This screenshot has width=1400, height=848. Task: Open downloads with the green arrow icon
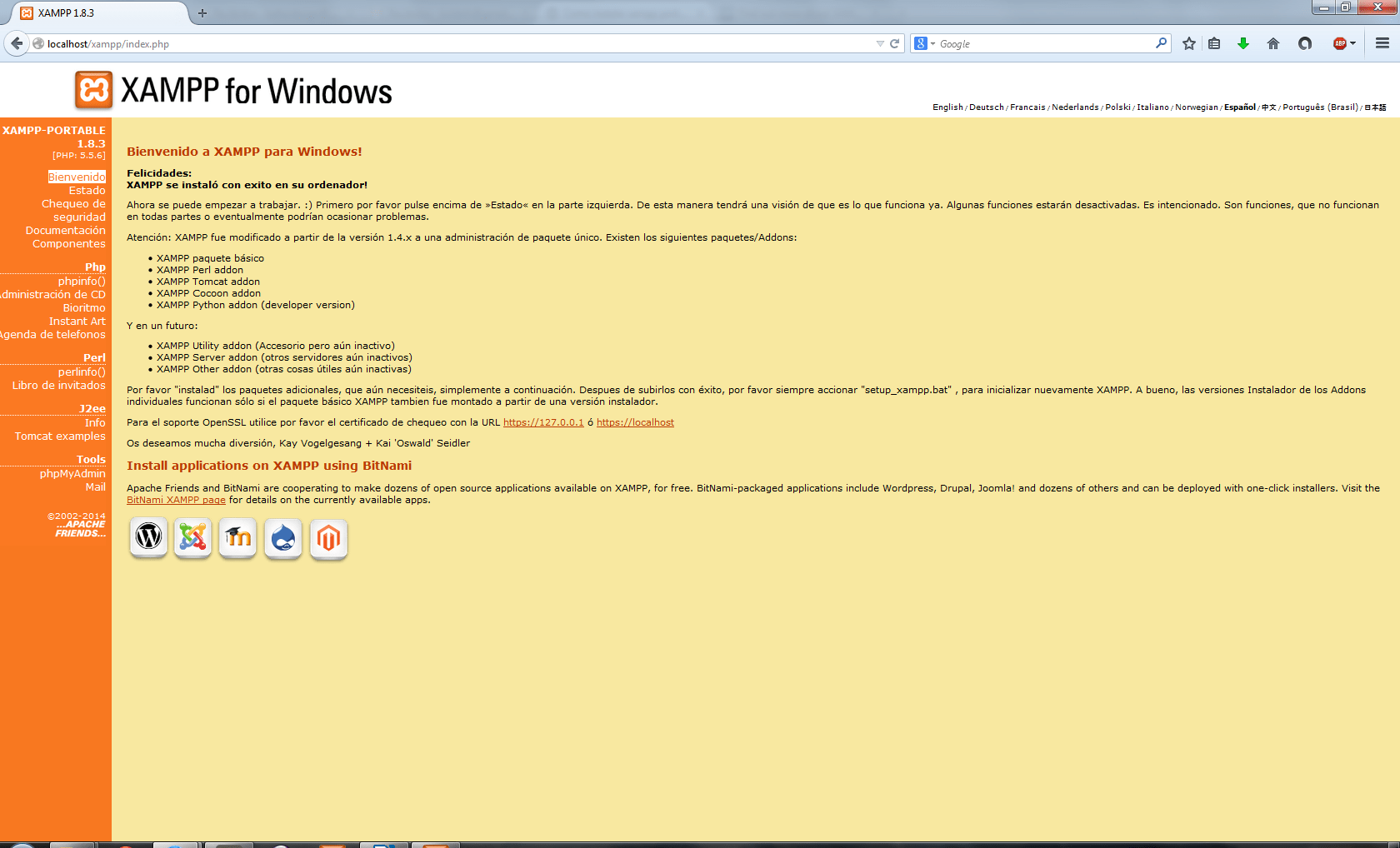click(x=1243, y=43)
